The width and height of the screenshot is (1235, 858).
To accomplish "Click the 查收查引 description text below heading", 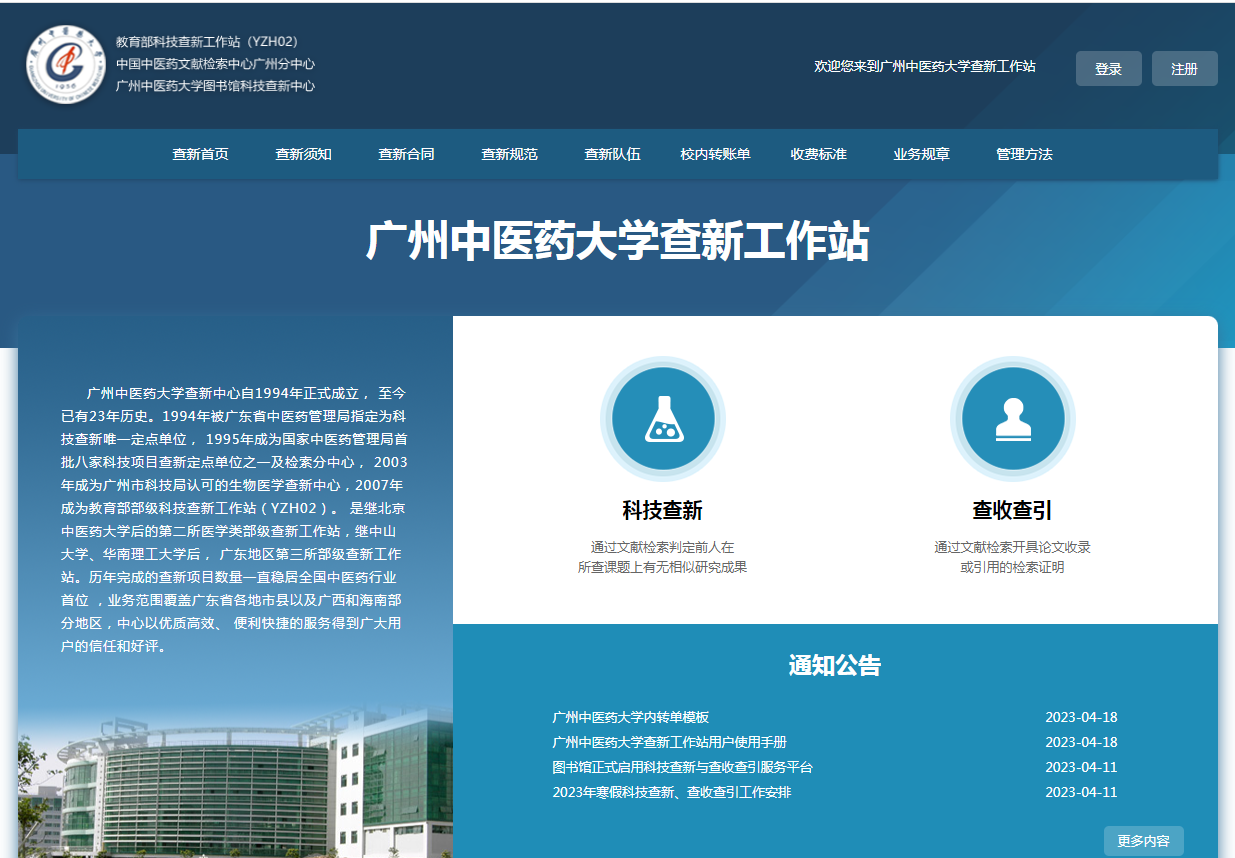I will [x=1013, y=557].
